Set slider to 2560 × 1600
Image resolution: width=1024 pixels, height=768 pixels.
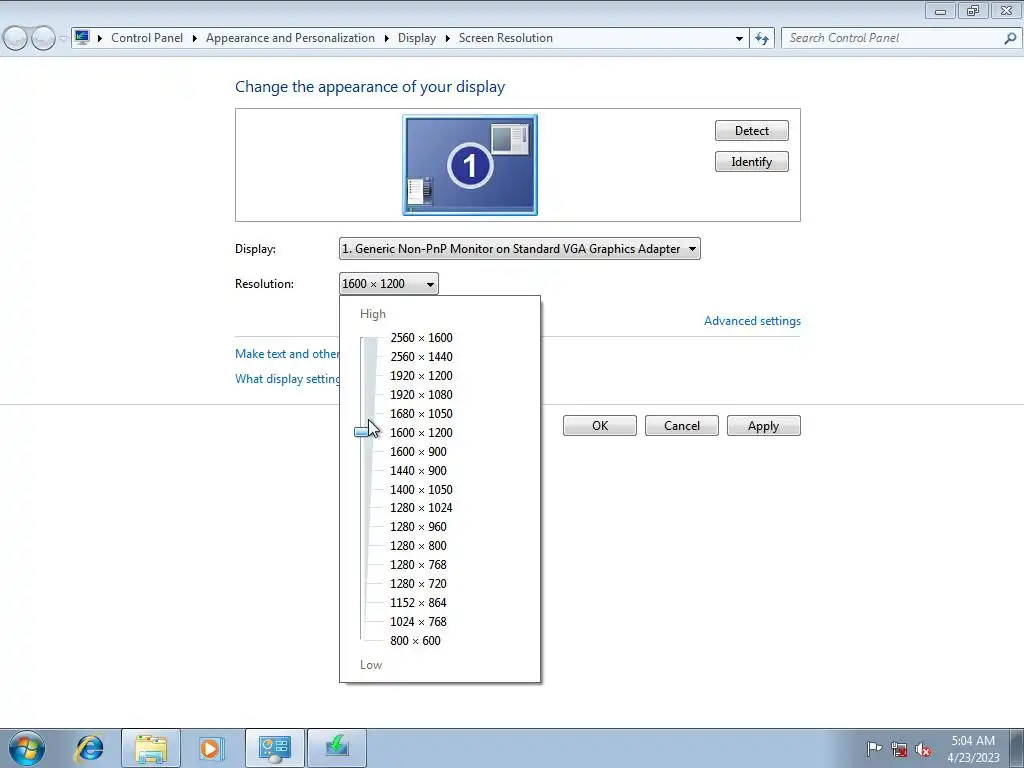[x=421, y=338]
